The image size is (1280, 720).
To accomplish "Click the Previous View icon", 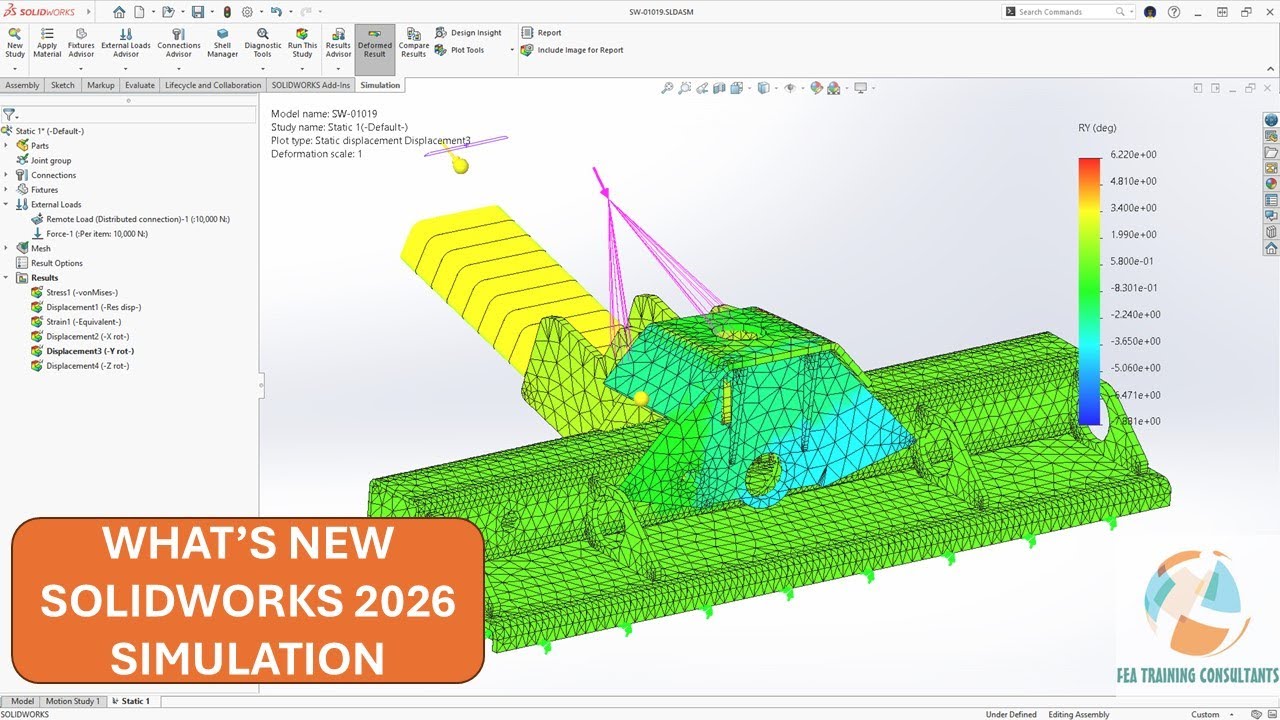I will [702, 88].
